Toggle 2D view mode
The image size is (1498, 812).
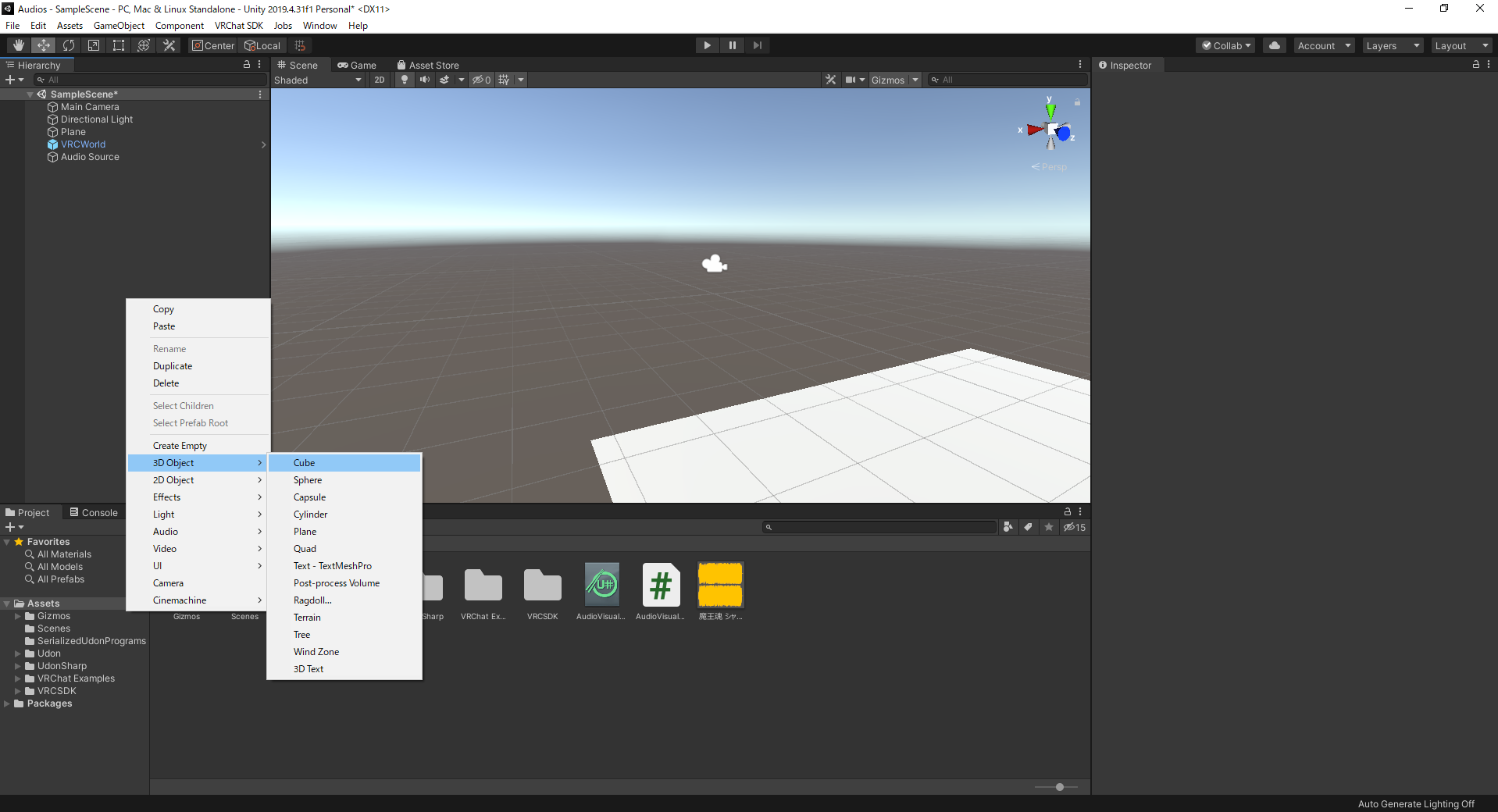(x=380, y=80)
